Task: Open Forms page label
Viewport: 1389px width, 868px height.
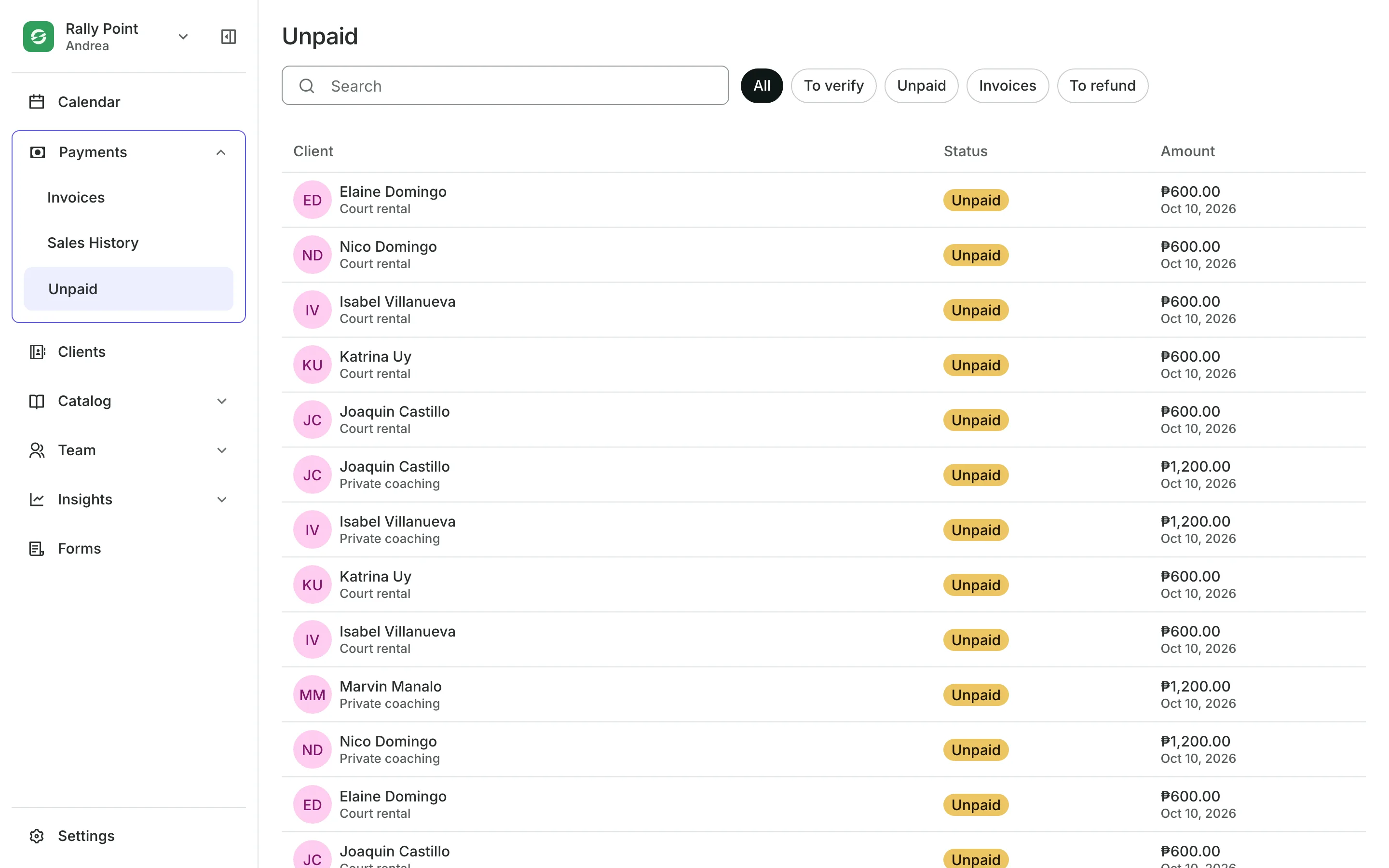Action: [79, 549]
